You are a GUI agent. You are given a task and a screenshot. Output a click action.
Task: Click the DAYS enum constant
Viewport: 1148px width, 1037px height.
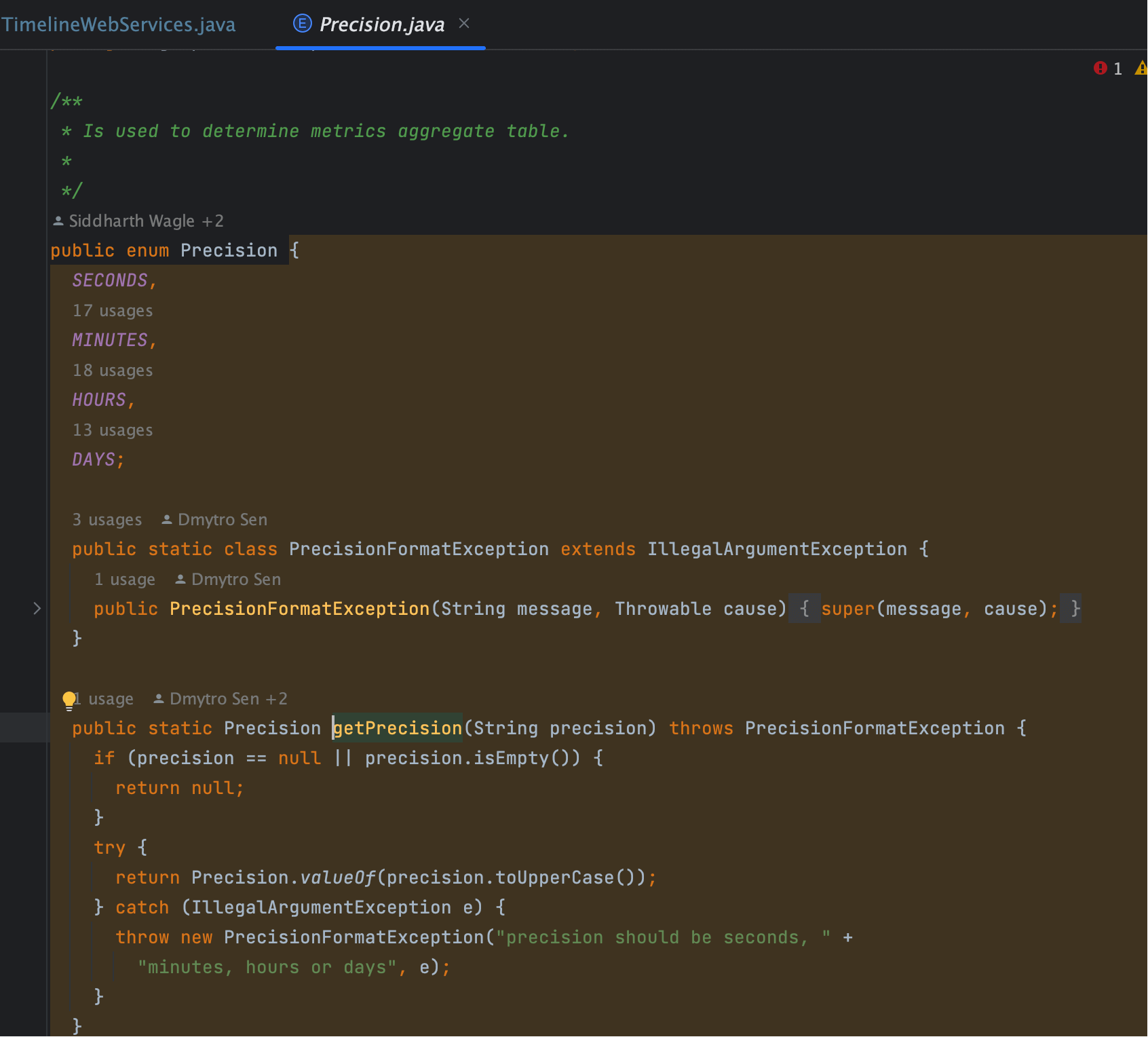pyautogui.click(x=94, y=459)
